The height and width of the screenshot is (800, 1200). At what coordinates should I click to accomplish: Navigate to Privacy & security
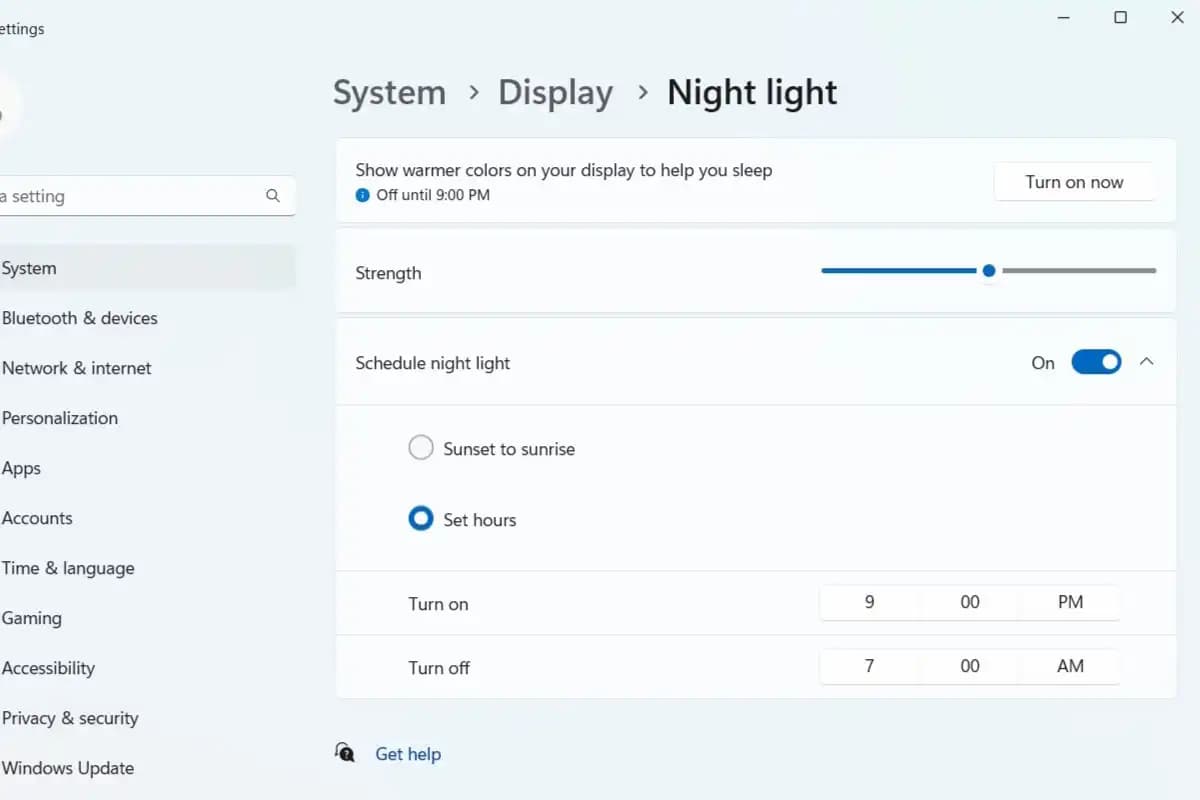click(70, 718)
